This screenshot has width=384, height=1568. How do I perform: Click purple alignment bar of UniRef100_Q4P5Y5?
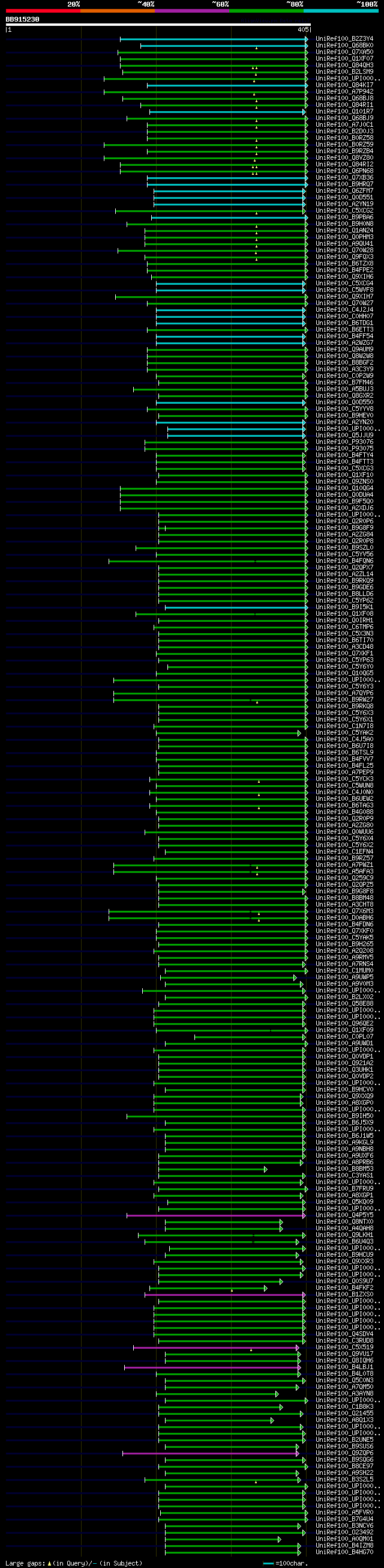(215, 1215)
